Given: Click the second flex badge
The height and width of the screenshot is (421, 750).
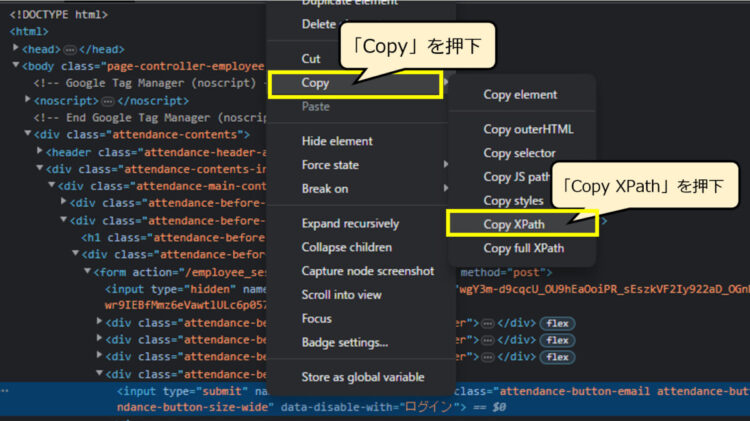Looking at the screenshot, I should tap(557, 340).
